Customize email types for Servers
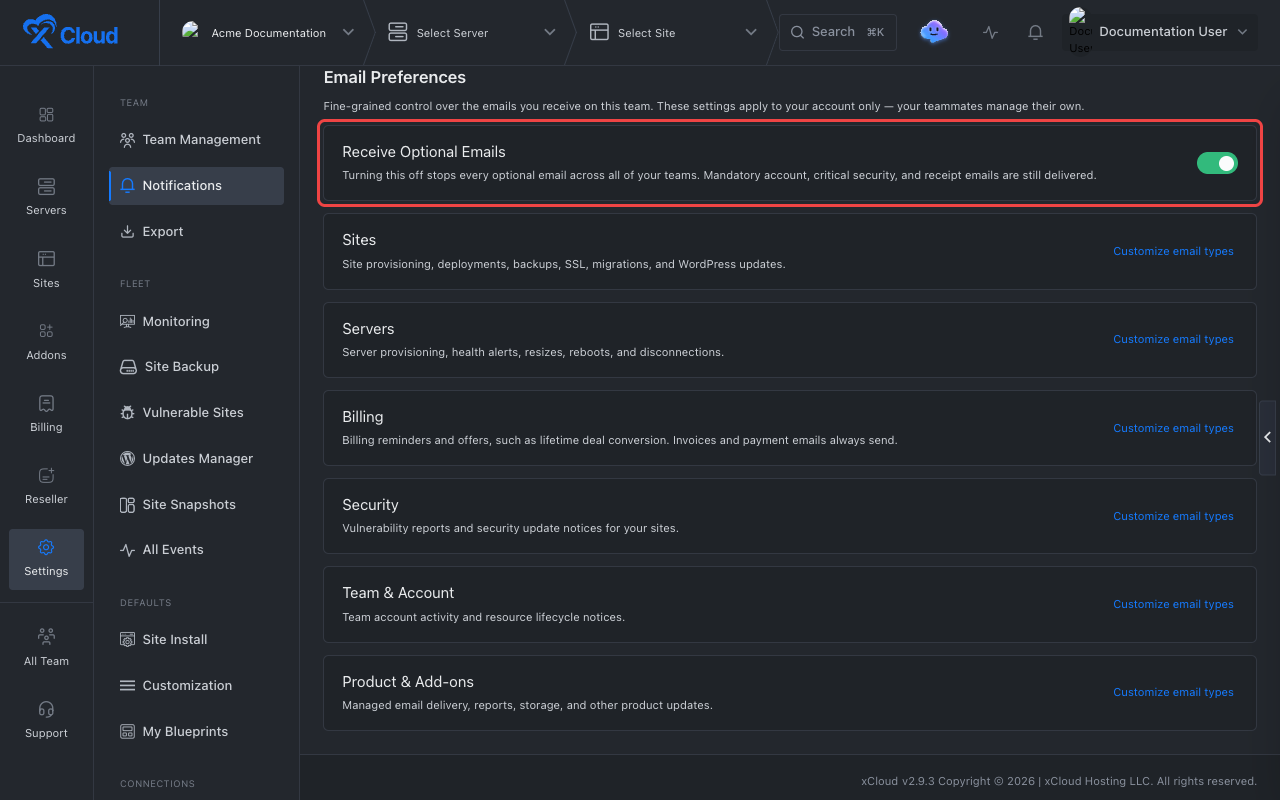 pos(1173,340)
